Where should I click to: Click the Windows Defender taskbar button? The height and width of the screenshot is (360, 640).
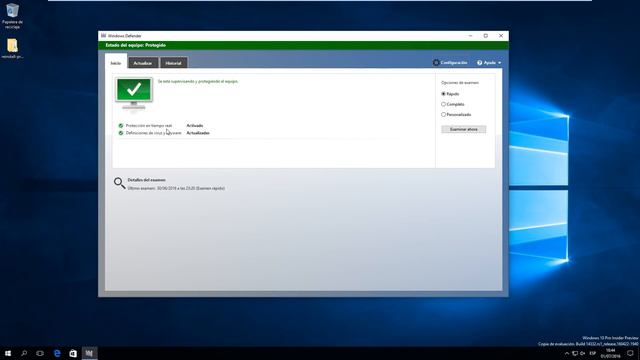pos(89,353)
